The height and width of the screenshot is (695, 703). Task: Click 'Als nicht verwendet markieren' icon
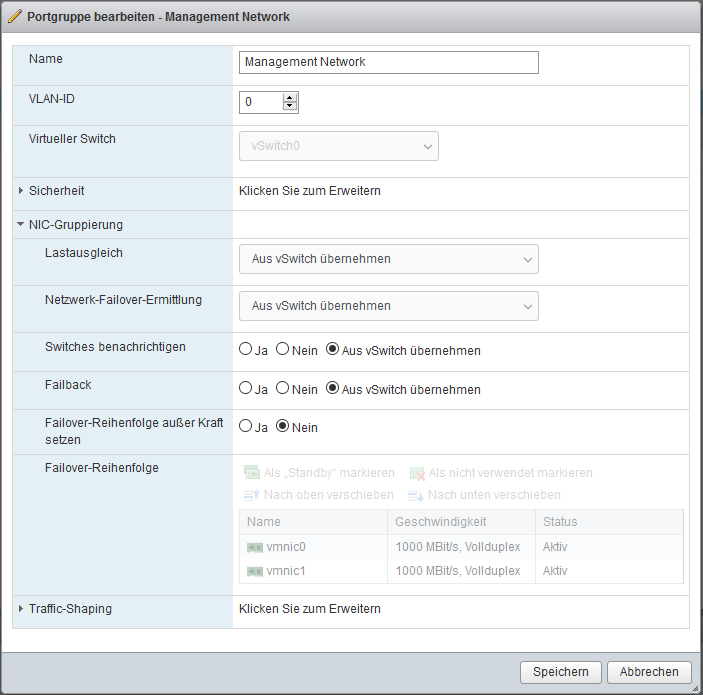(x=417, y=473)
